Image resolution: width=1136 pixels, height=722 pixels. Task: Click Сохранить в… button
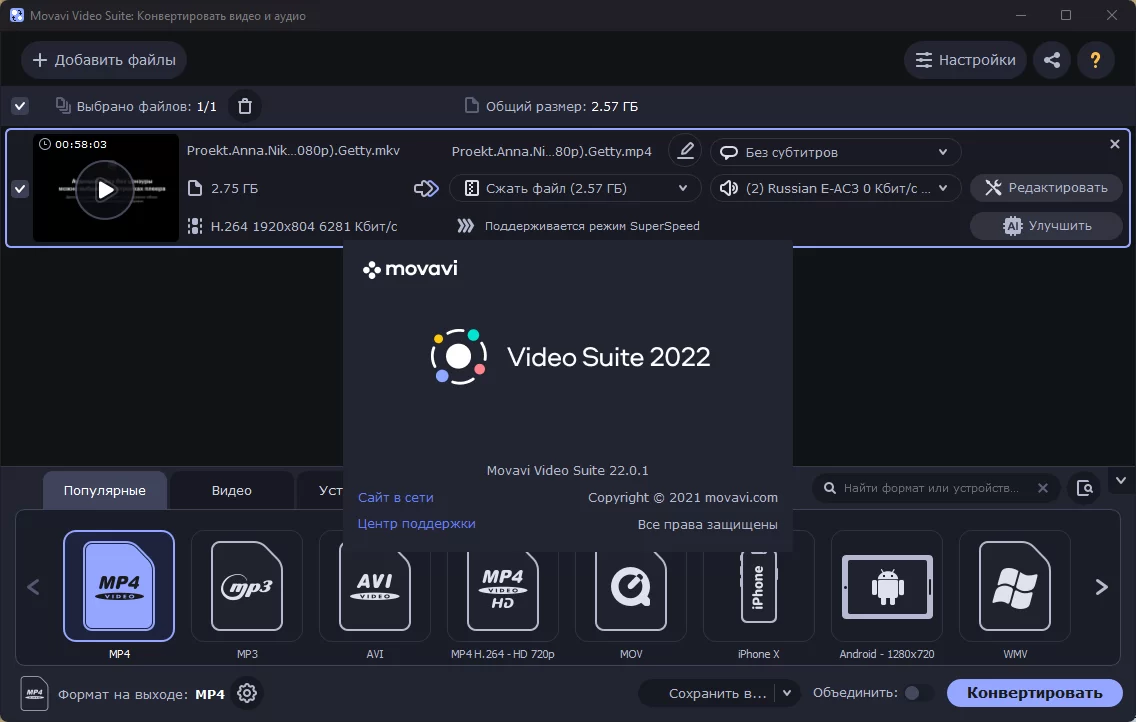click(x=708, y=693)
